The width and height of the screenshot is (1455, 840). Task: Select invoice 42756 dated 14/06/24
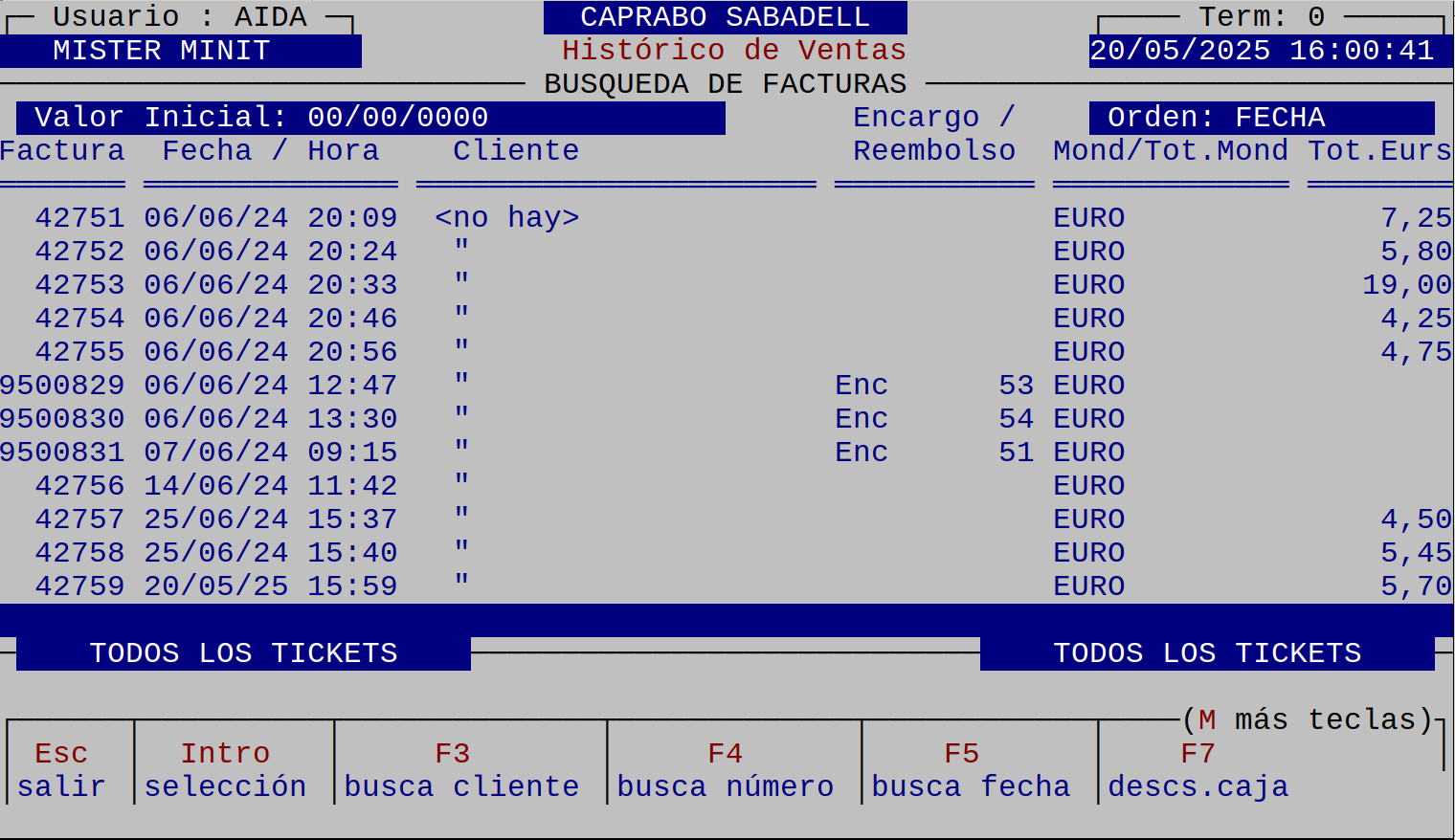80,486
